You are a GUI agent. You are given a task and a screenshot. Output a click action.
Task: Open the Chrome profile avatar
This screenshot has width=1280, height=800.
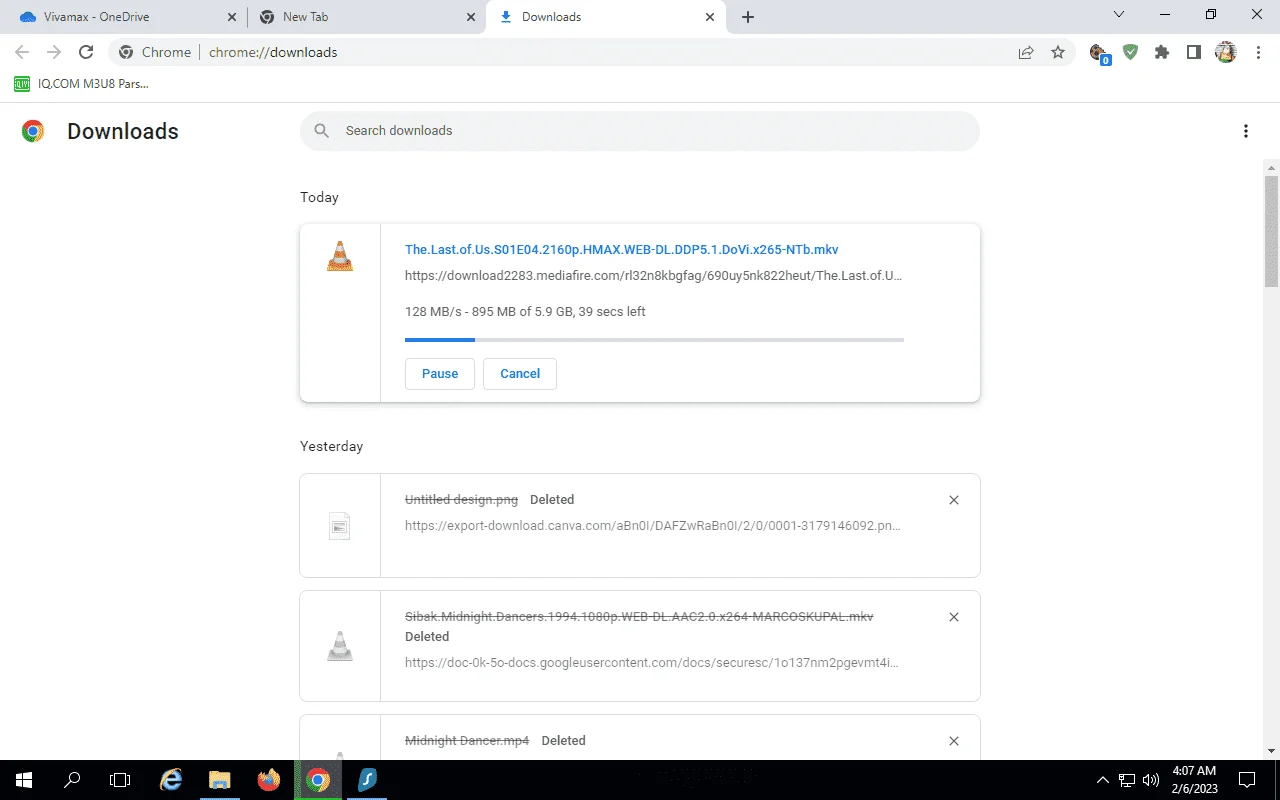point(1226,52)
